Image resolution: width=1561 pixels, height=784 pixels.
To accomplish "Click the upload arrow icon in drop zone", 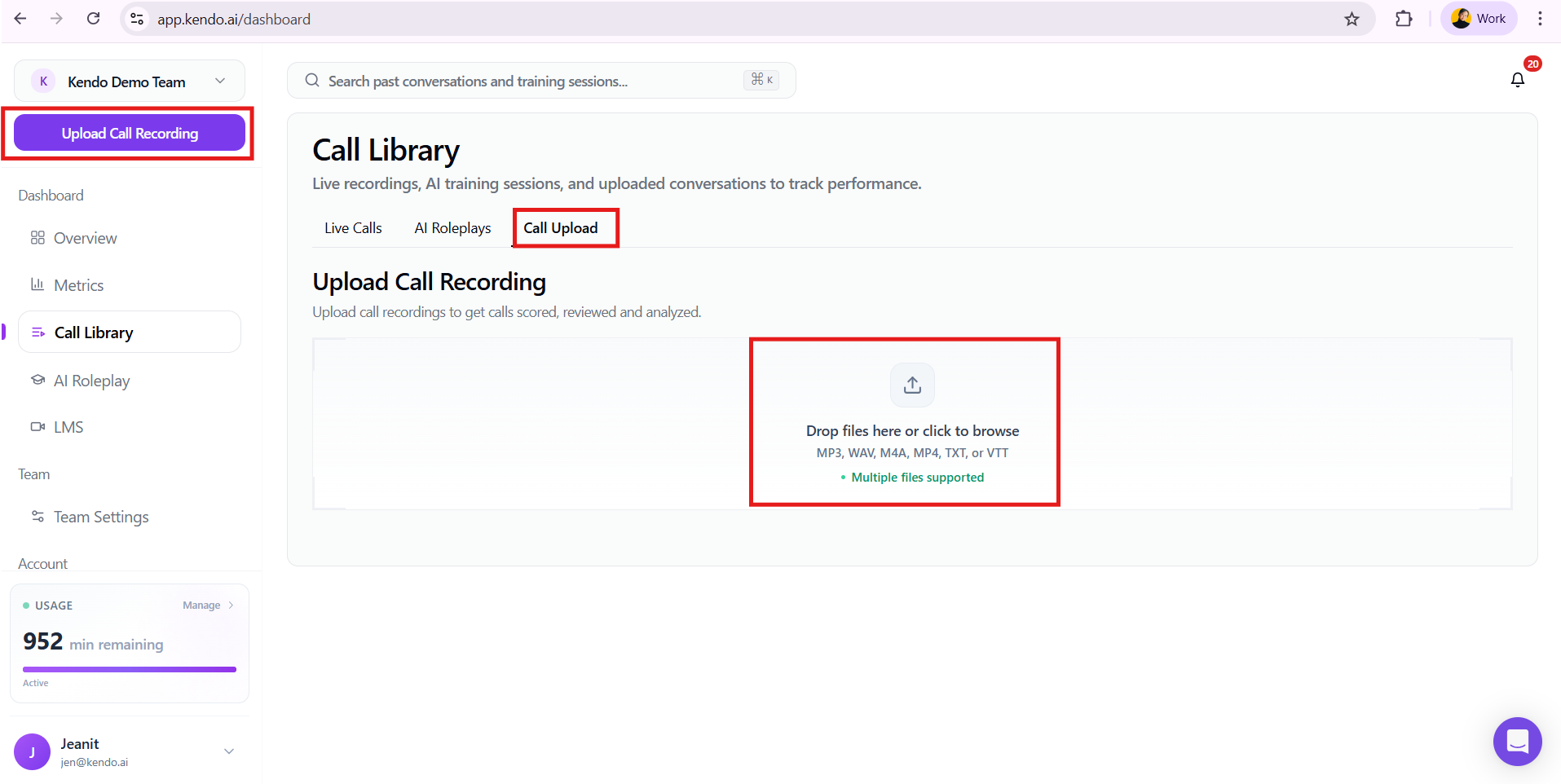I will 912,385.
